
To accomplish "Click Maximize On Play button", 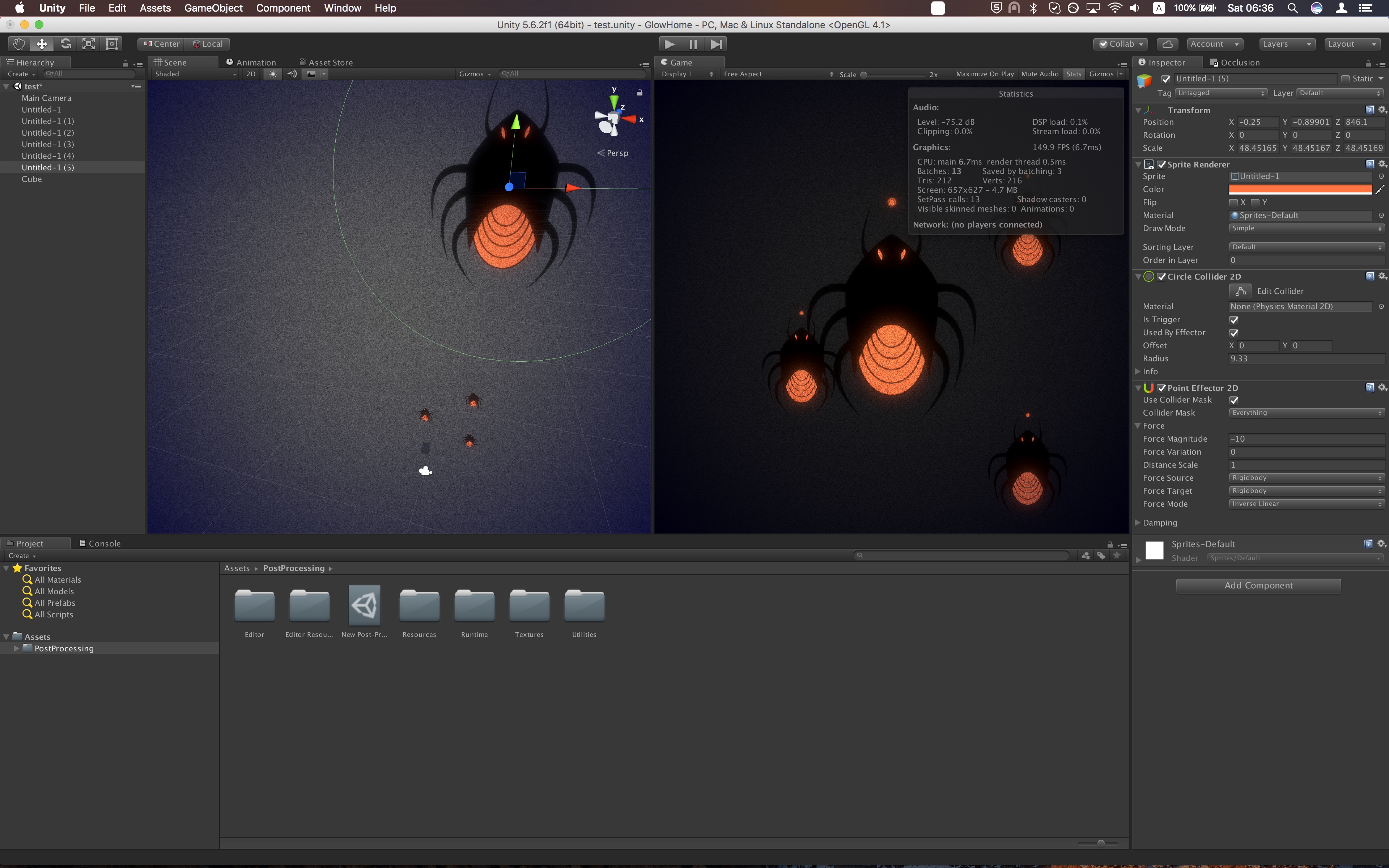I will 985,74.
